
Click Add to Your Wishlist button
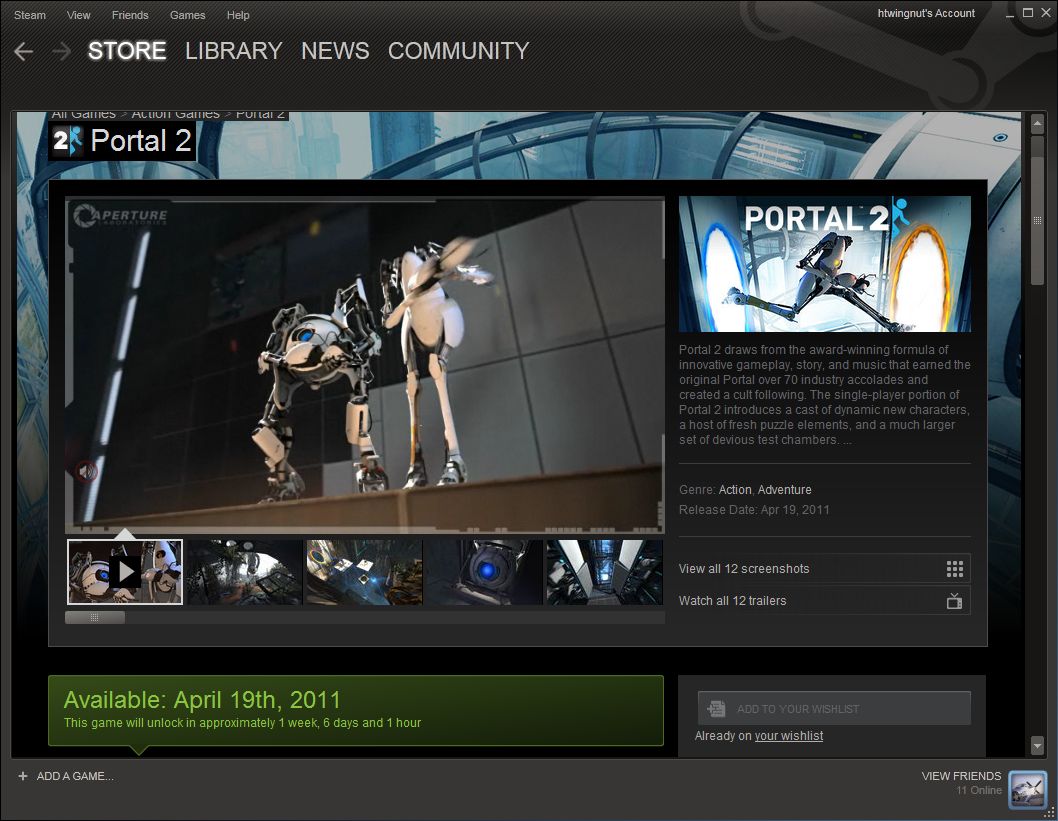tap(834, 708)
